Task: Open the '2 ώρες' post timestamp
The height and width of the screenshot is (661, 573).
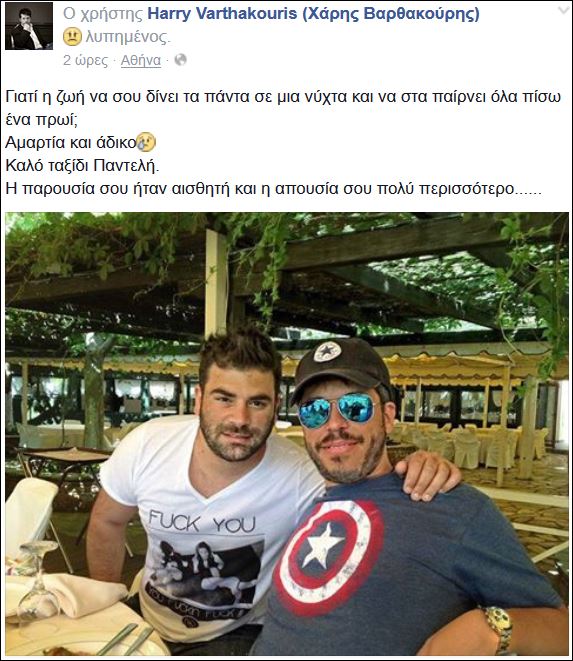Action: 85,60
